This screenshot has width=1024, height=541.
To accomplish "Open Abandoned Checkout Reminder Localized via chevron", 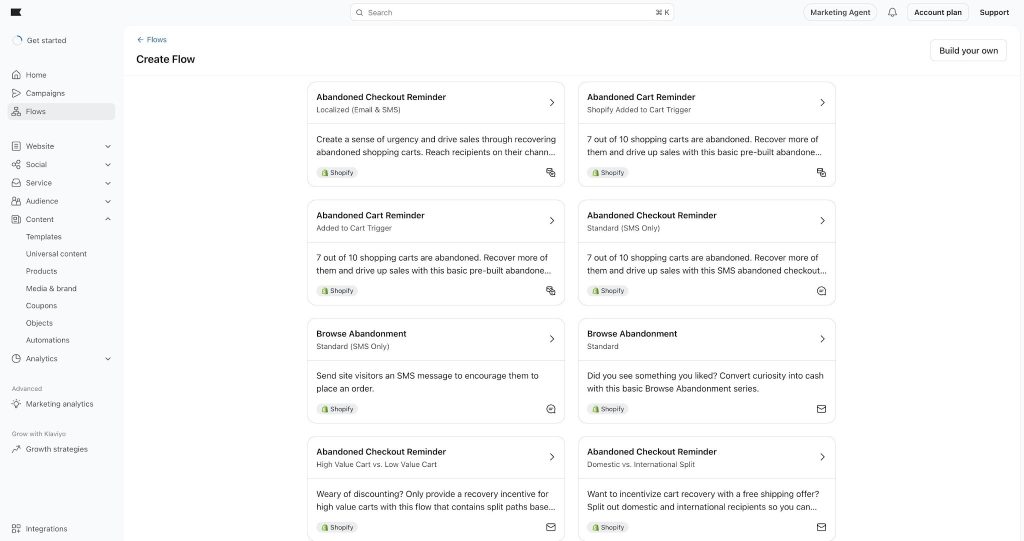I will [x=552, y=103].
